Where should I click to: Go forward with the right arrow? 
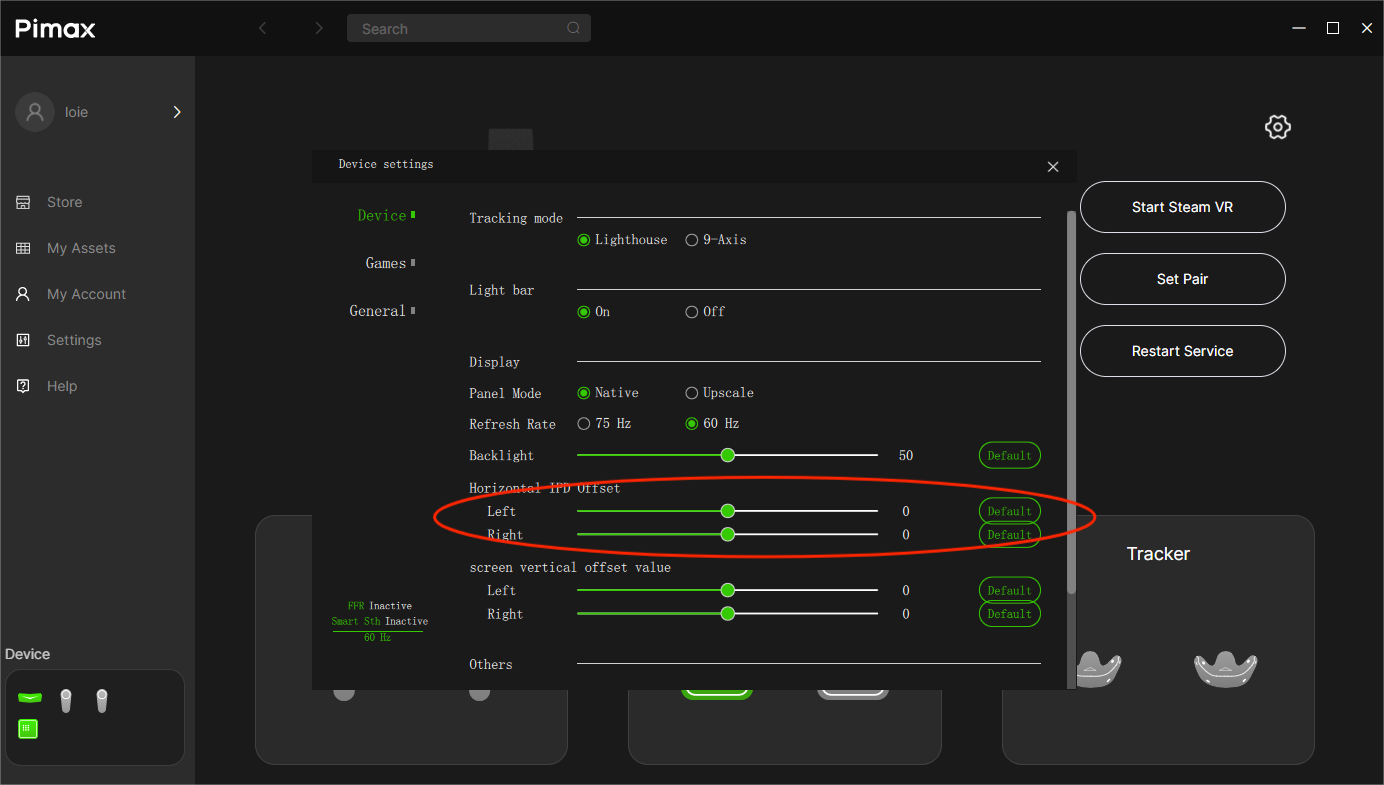pos(319,28)
